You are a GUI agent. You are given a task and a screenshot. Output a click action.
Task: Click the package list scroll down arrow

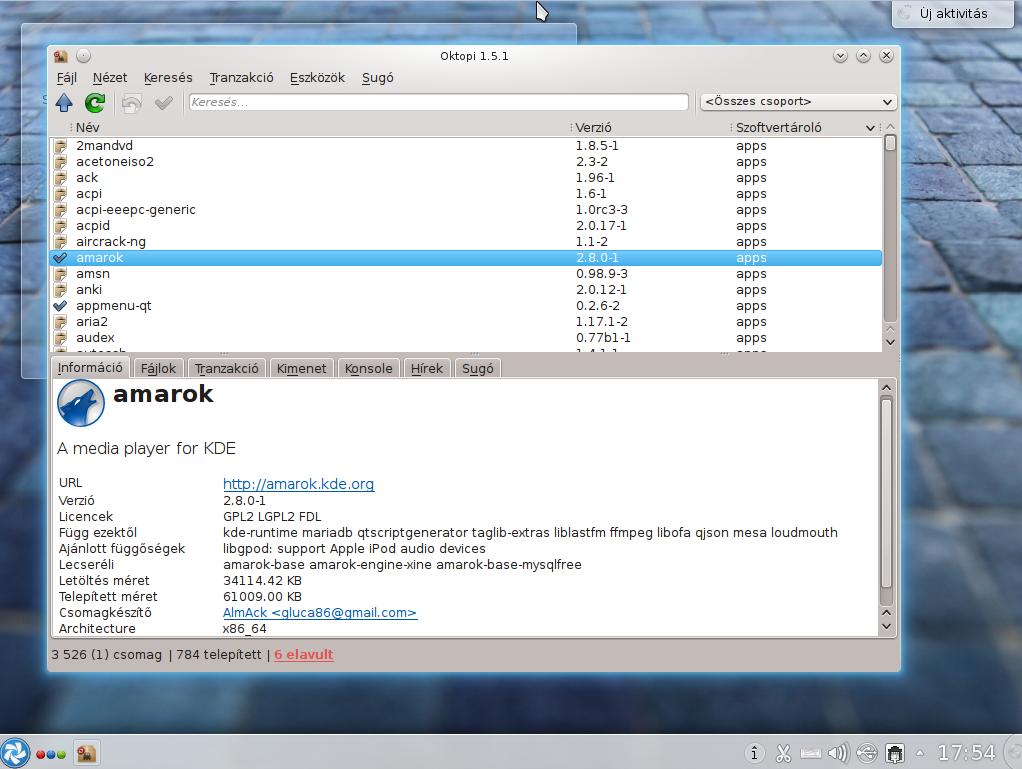(890, 342)
